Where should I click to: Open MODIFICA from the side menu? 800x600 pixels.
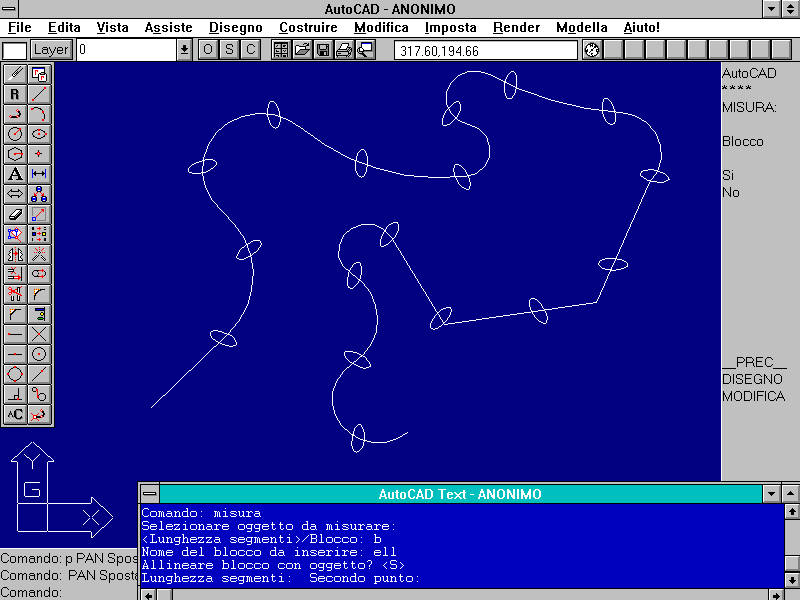coord(754,396)
